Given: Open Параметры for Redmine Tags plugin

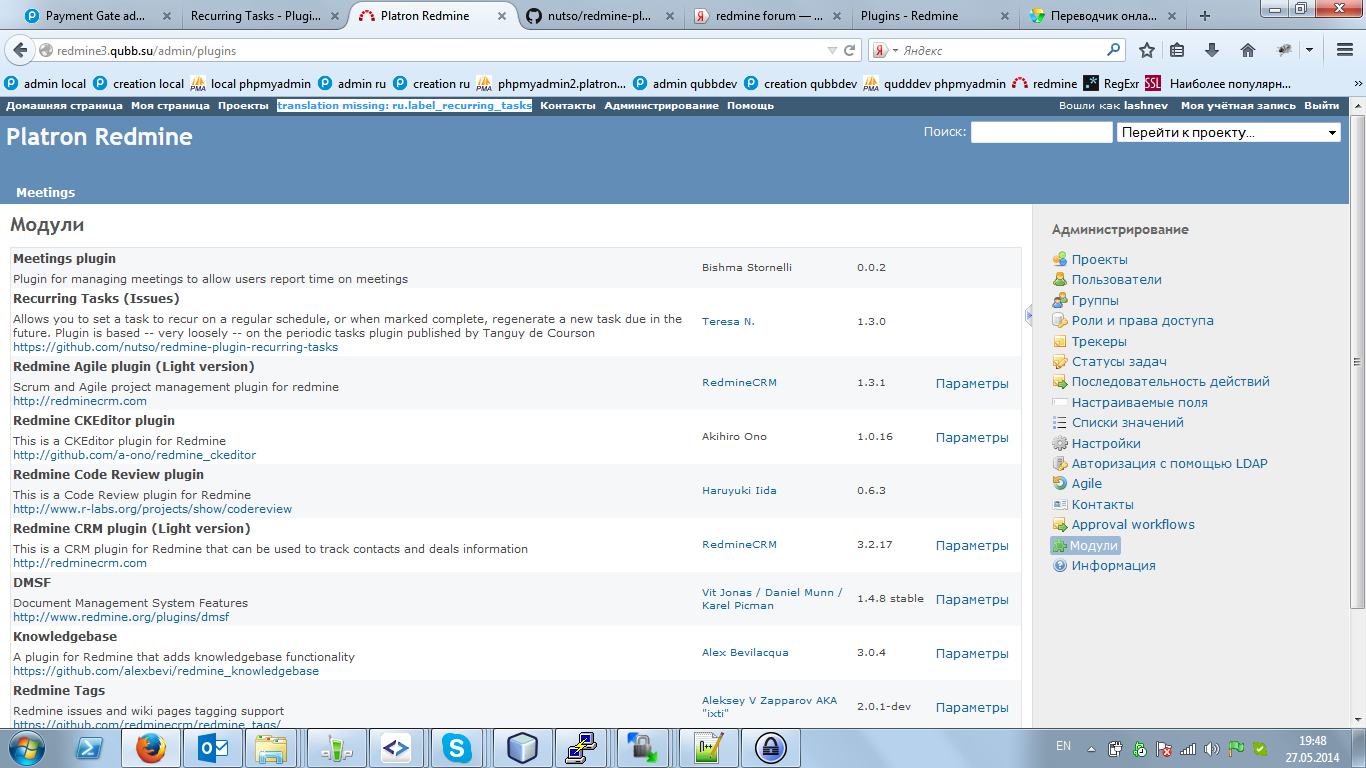Looking at the screenshot, I should pos(972,707).
